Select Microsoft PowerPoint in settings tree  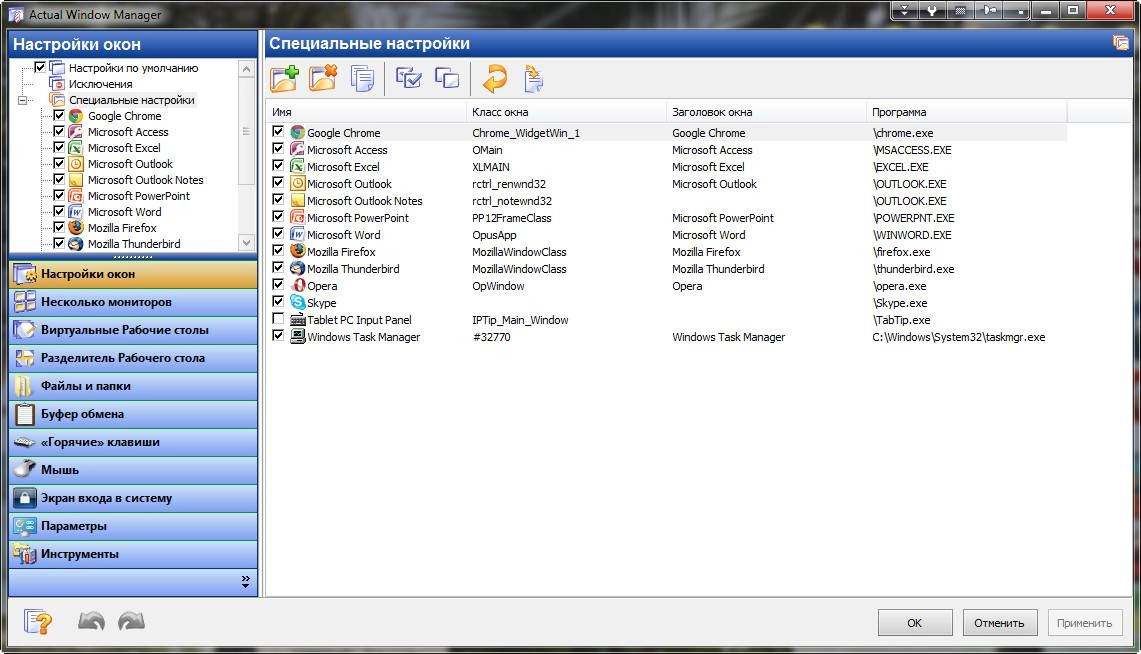point(139,196)
